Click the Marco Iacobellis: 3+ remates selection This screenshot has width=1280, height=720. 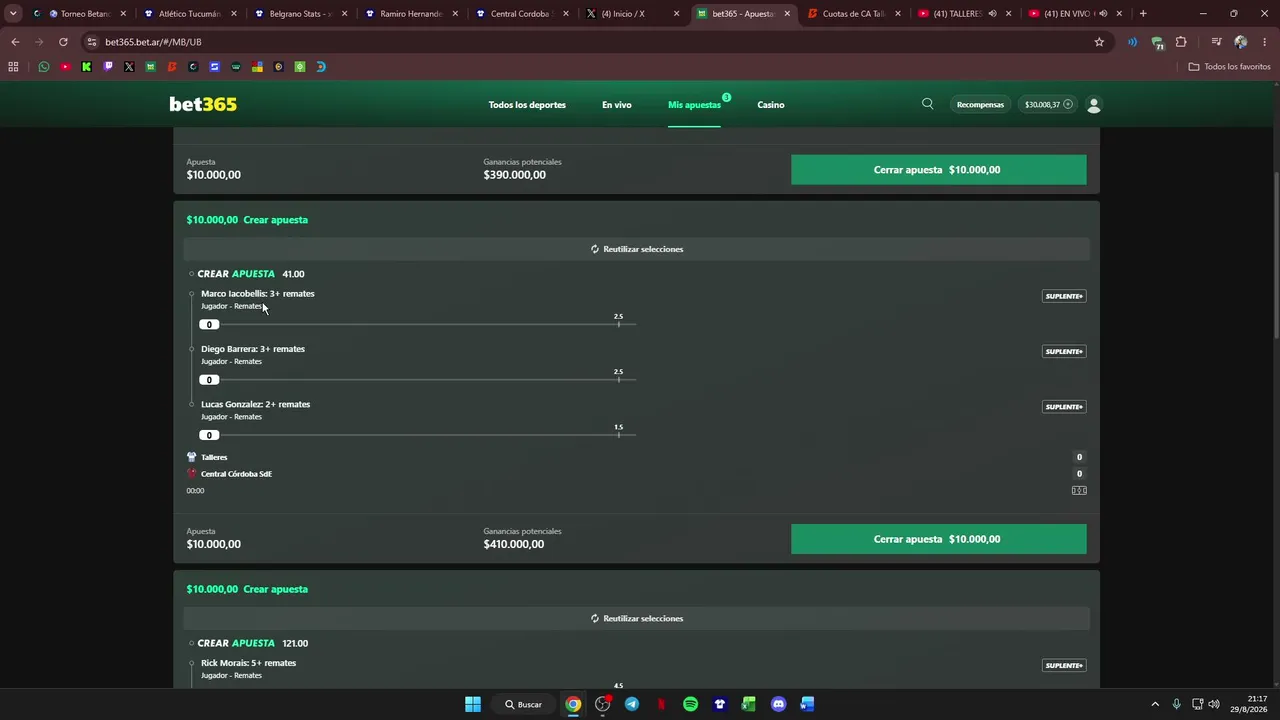258,294
